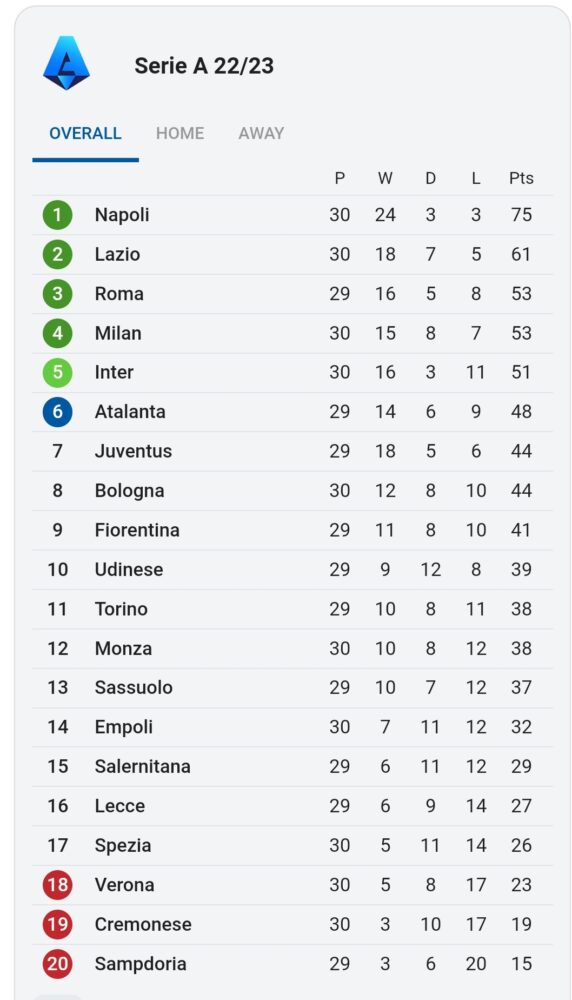
Task: Select the Fiorentina table row
Action: 293,531
